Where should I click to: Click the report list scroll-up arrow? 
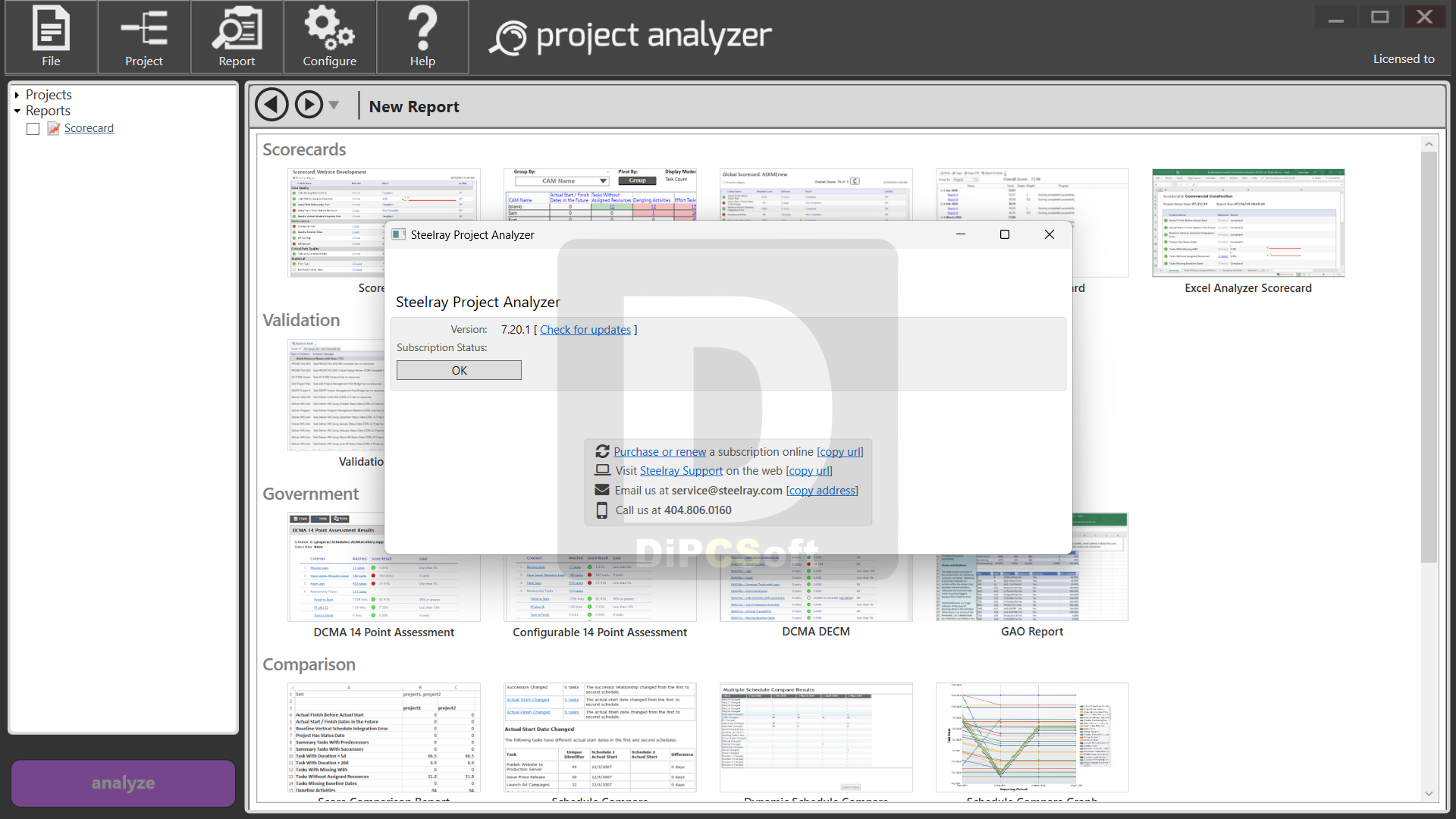coord(1429,144)
